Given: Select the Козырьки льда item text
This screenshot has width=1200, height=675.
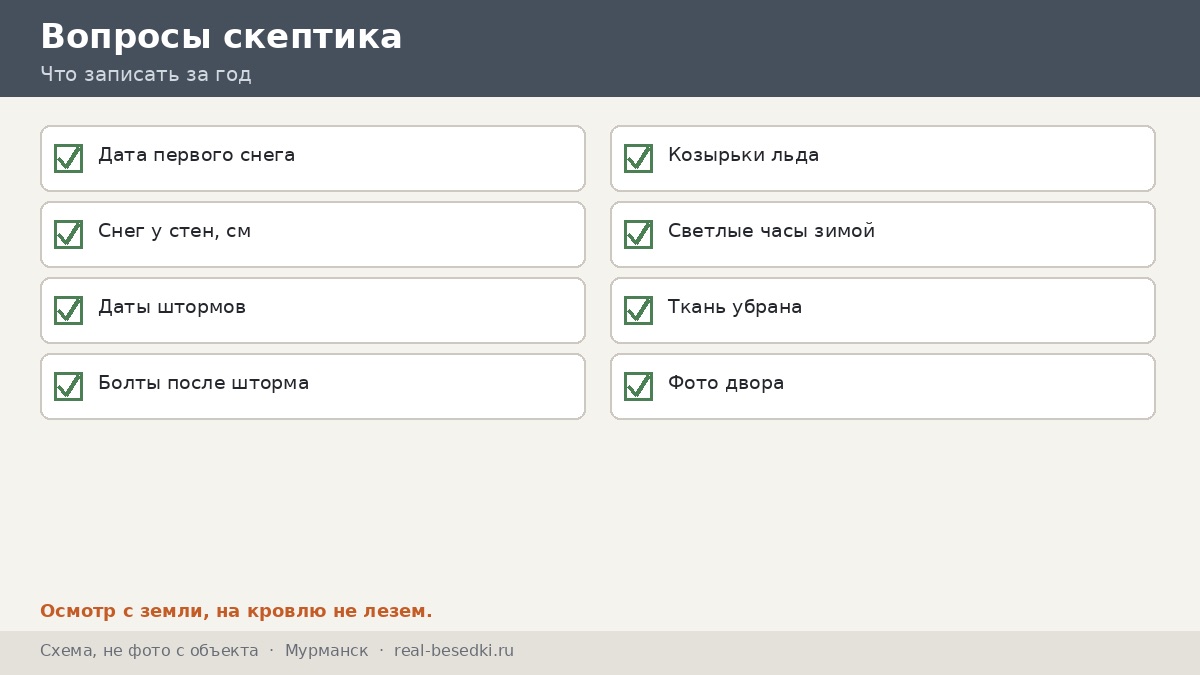Looking at the screenshot, I should pyautogui.click(x=743, y=156).
